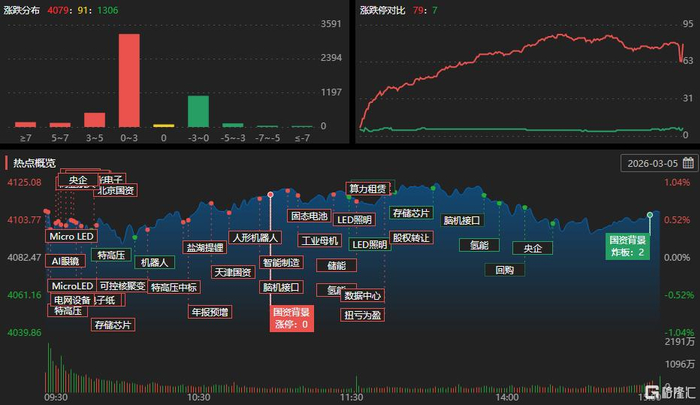Select the green 脑机接口 tag

[x=462, y=220]
